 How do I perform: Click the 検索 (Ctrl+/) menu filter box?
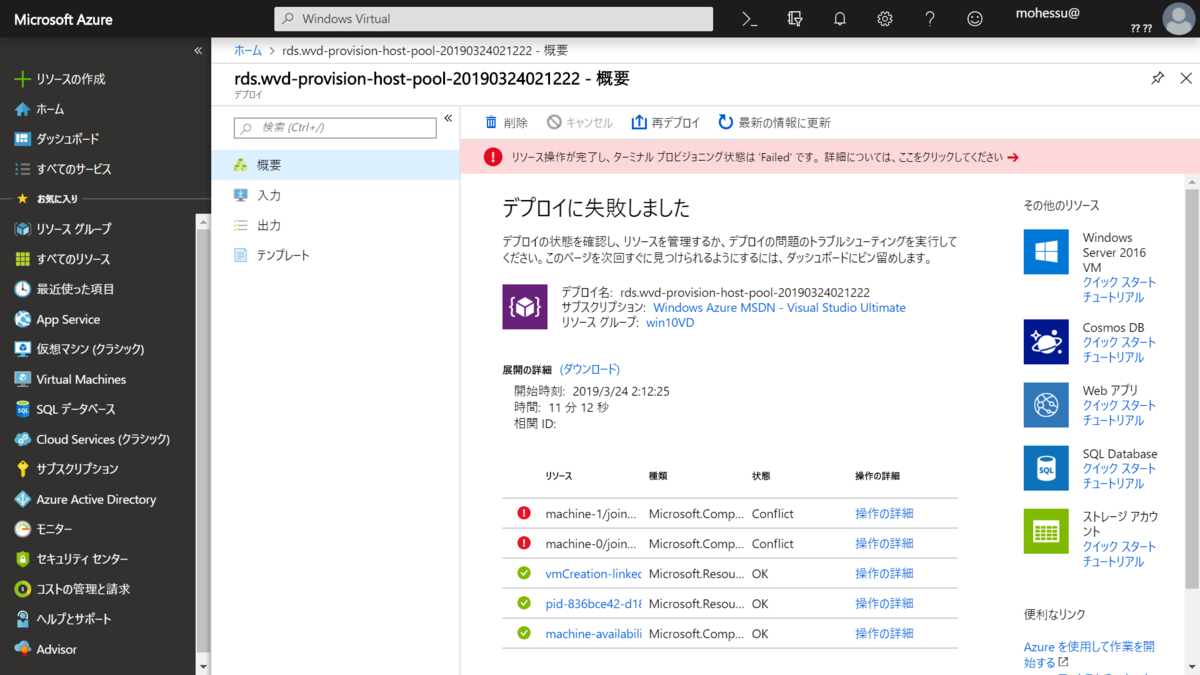tap(335, 128)
